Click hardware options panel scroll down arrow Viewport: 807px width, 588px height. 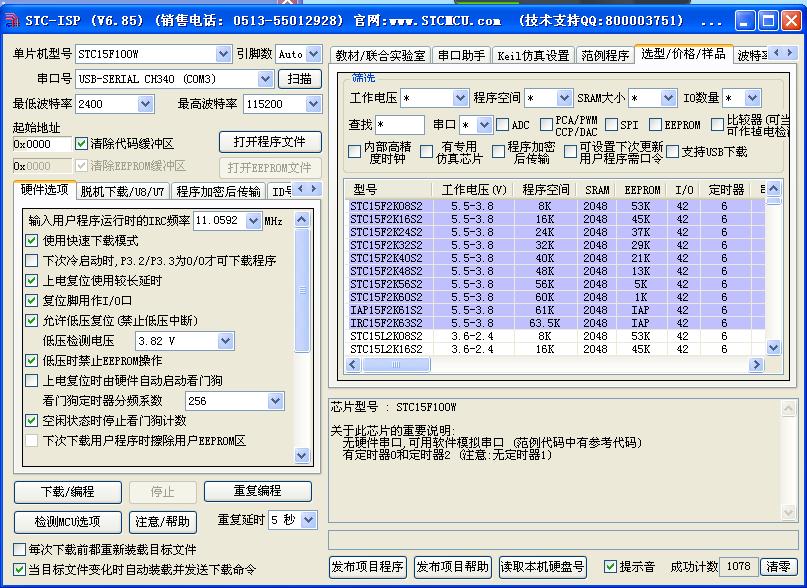pyautogui.click(x=302, y=455)
